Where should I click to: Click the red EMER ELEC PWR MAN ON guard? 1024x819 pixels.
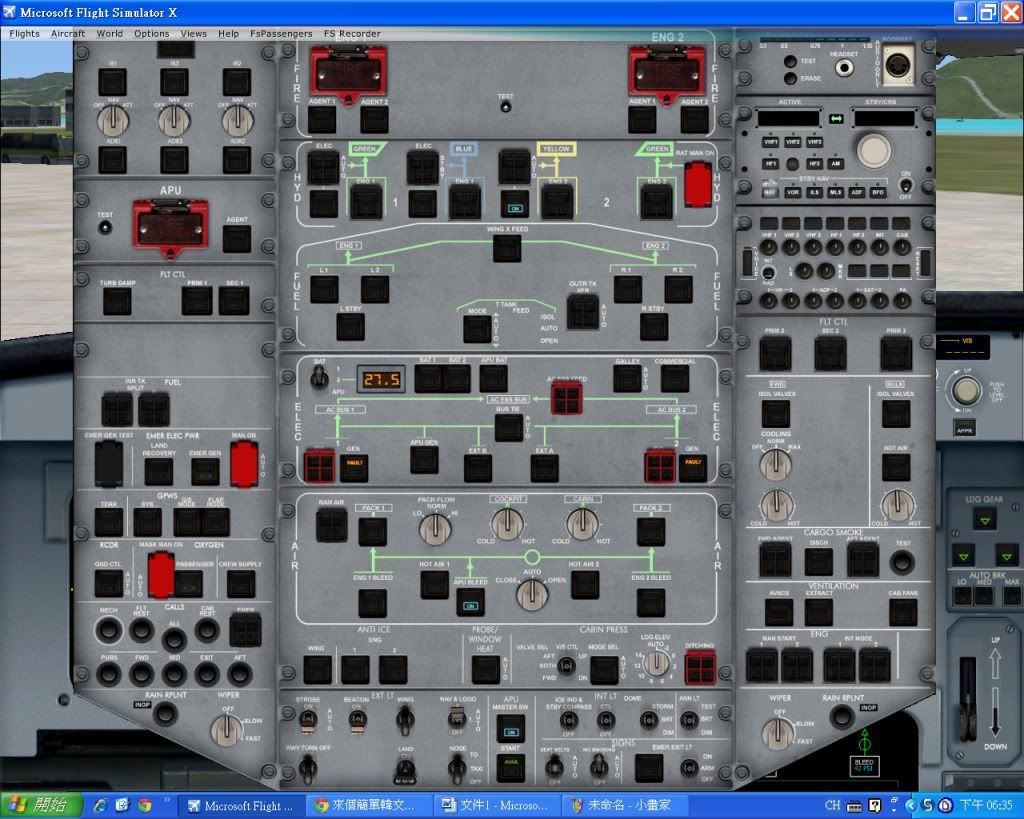(244, 464)
